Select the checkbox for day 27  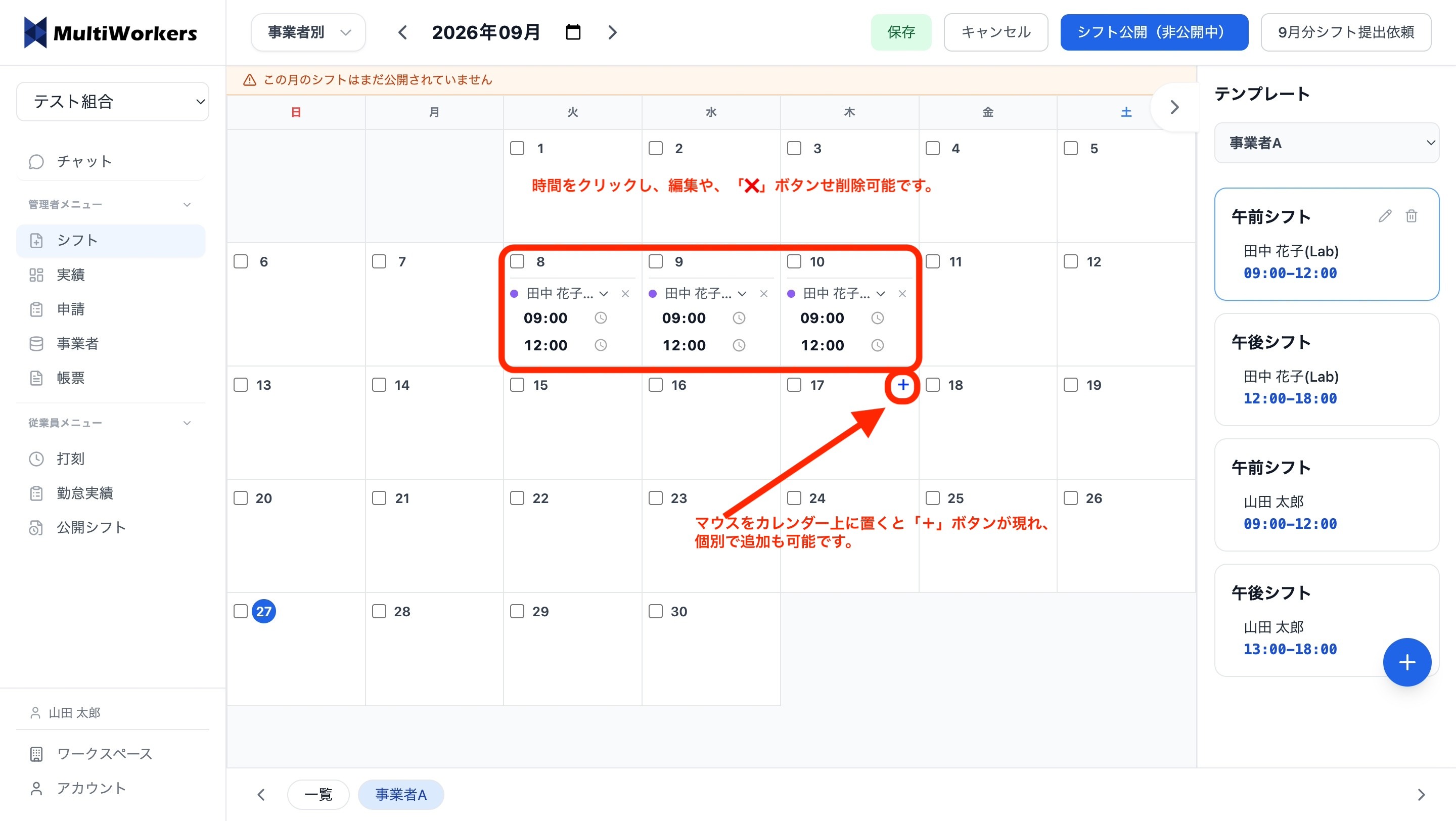point(241,611)
